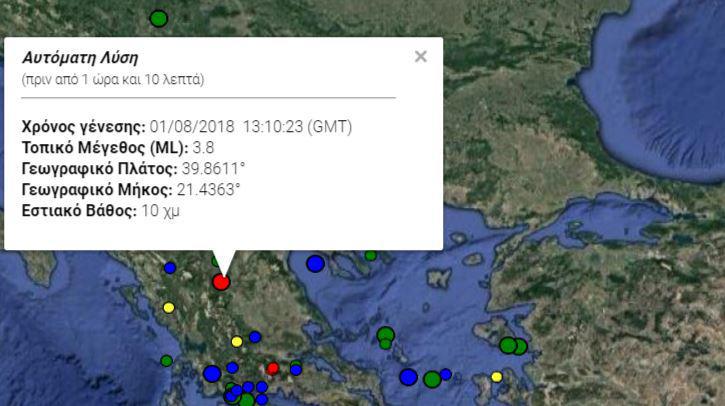Select the large blue marker right of the popup tail

tap(315, 264)
